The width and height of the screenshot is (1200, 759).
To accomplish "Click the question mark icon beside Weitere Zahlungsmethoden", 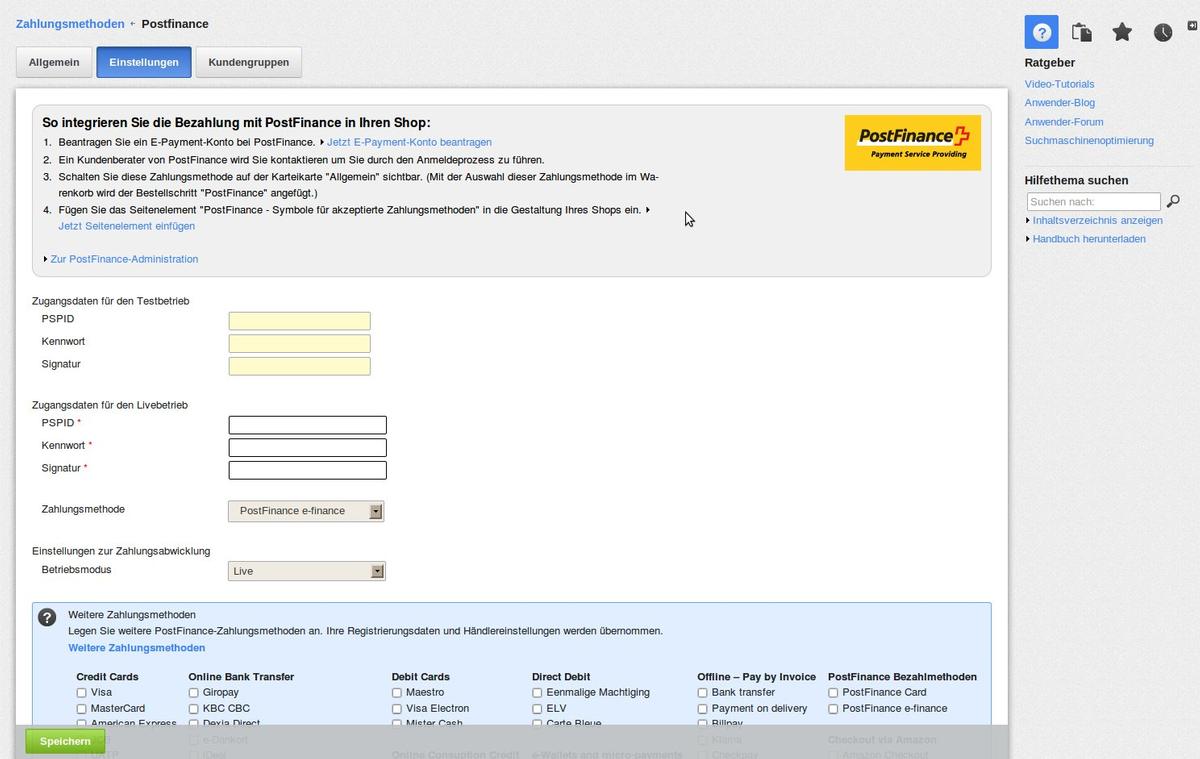I will click(x=47, y=617).
